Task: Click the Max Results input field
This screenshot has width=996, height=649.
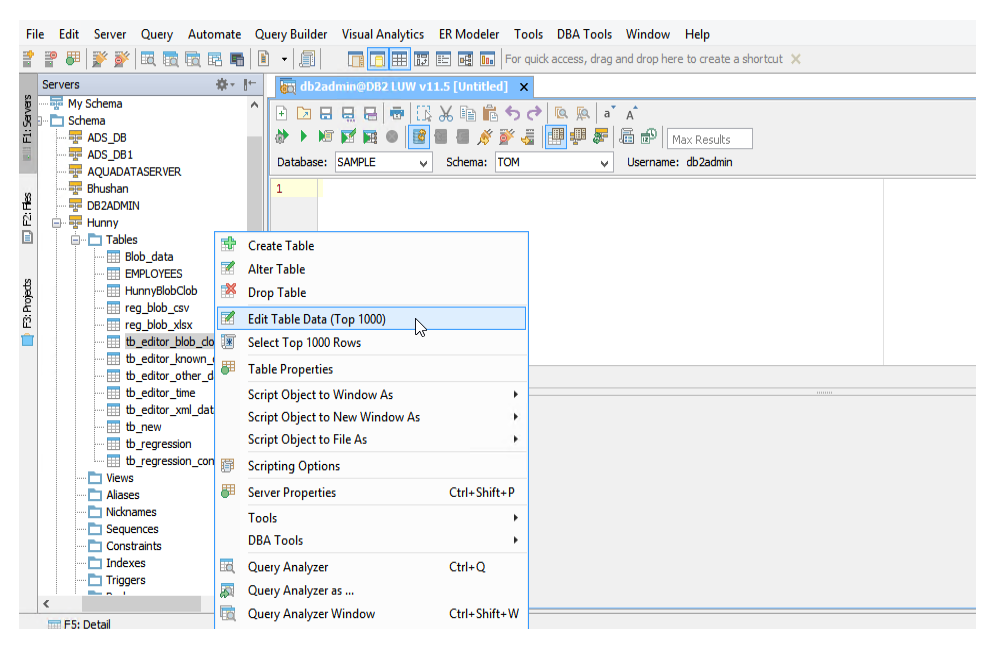Action: point(709,139)
